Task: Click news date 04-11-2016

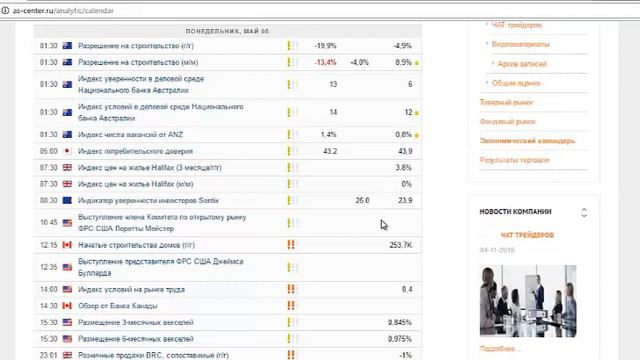Action: [x=497, y=250]
